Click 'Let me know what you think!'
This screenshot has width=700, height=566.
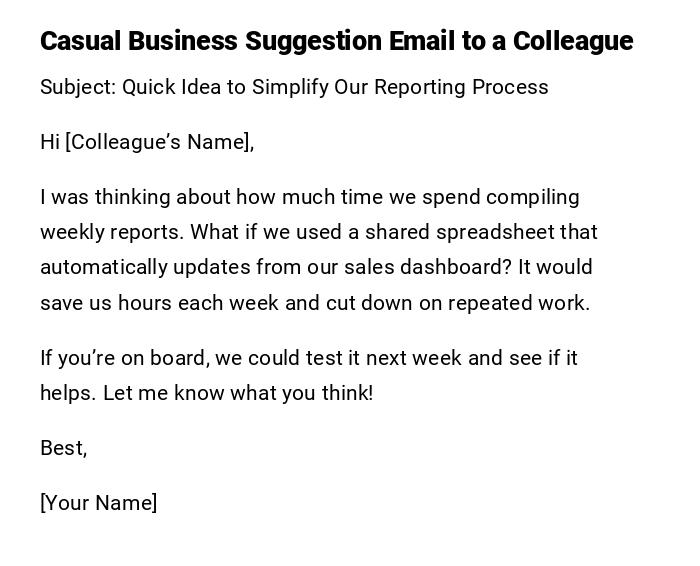click(238, 393)
